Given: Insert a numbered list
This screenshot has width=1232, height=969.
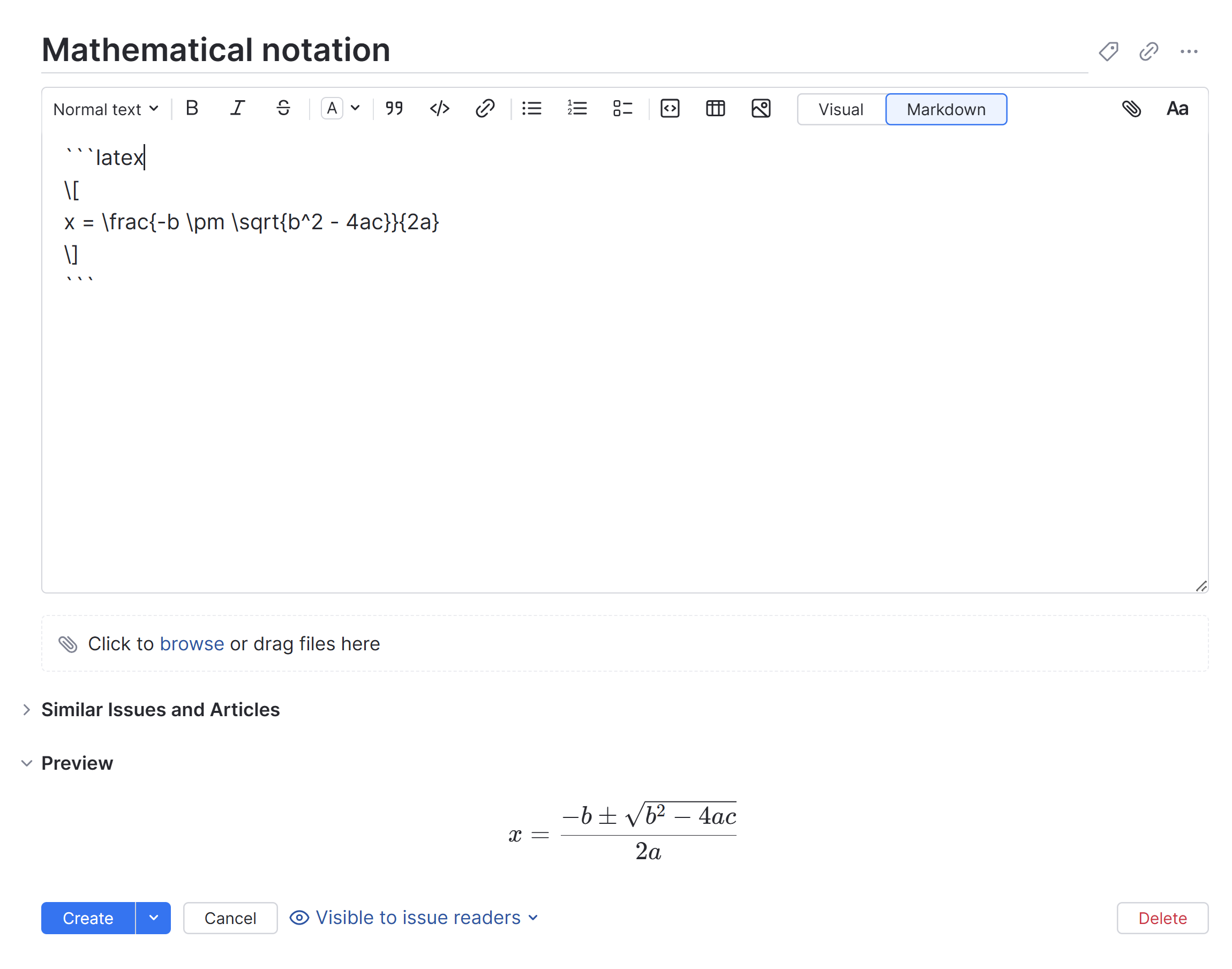Looking at the screenshot, I should pyautogui.click(x=577, y=108).
